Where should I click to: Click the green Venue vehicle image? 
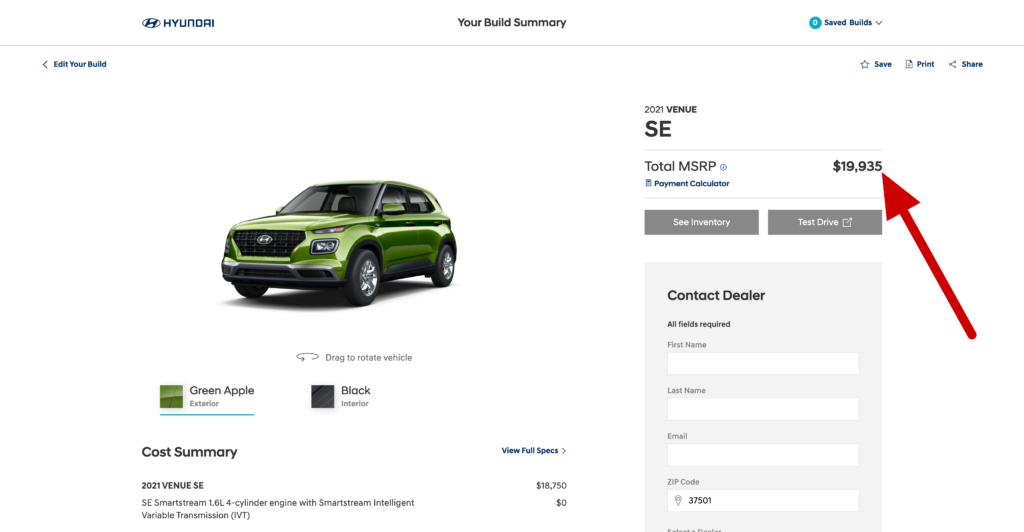point(340,243)
